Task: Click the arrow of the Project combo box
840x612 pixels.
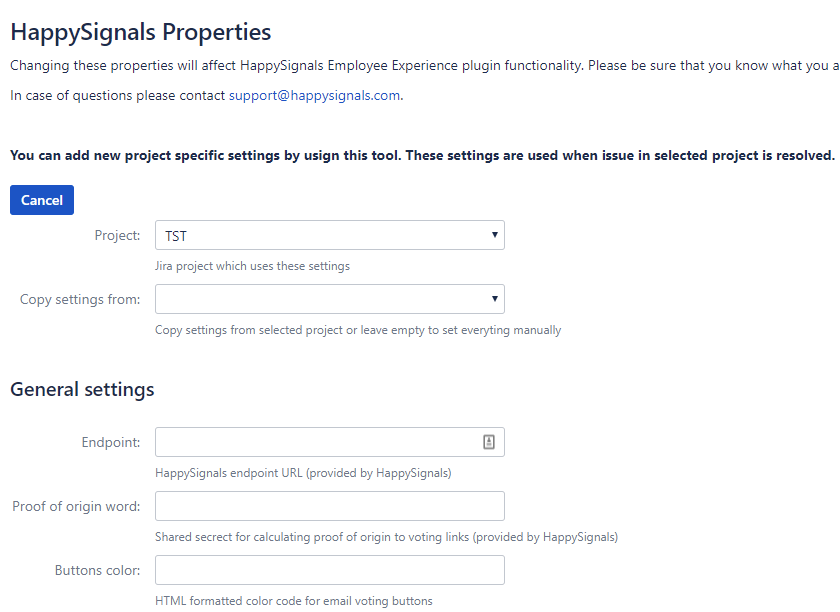Action: click(494, 235)
